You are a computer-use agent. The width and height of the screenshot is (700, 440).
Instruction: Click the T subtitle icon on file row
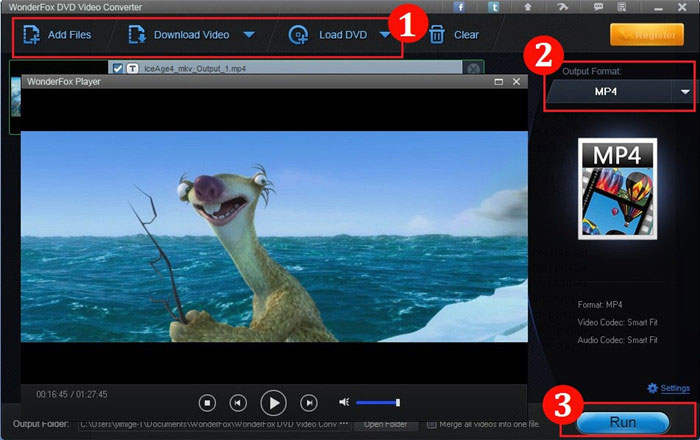(133, 69)
